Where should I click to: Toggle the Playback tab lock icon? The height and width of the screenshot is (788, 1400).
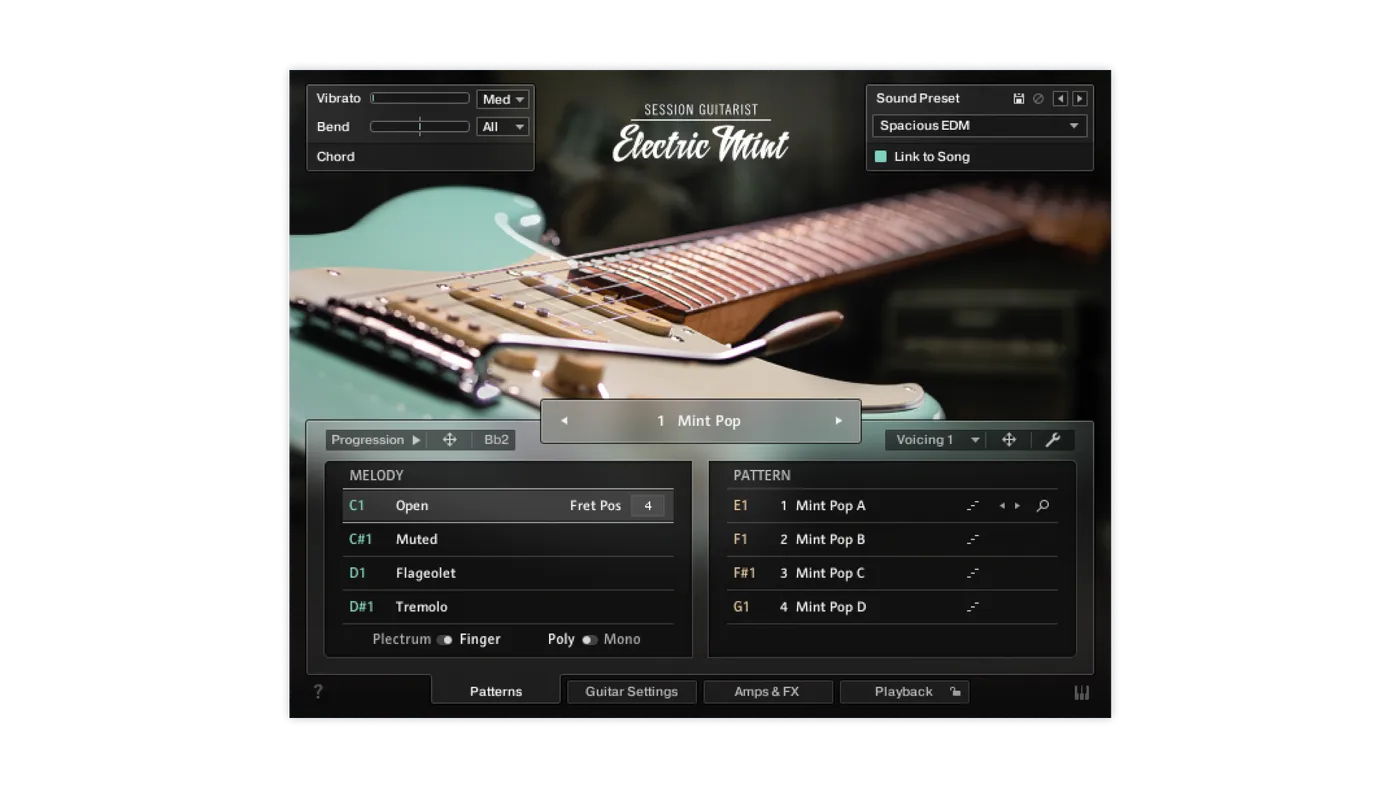pyautogui.click(x=955, y=692)
